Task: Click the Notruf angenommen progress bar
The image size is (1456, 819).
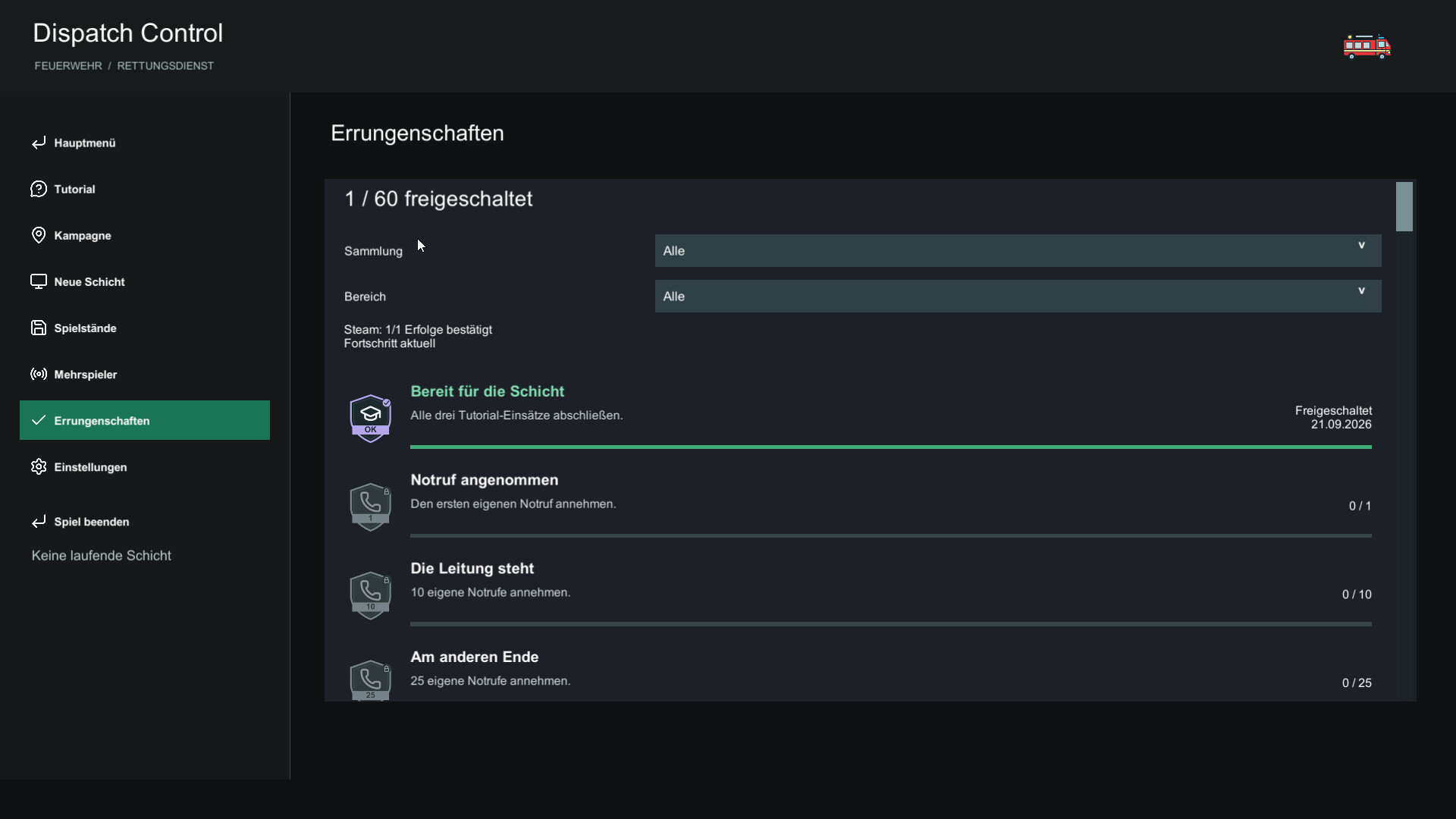Action: [x=891, y=536]
